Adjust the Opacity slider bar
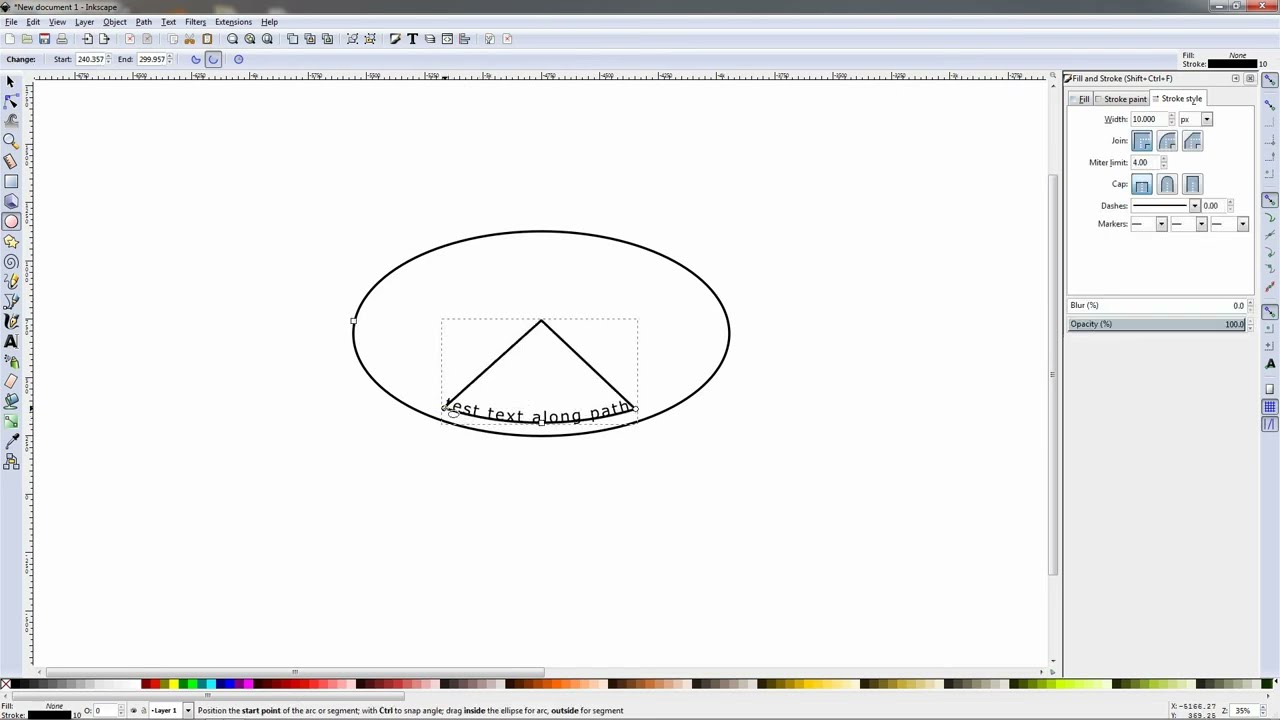Viewport: 1280px width, 720px height. tap(1158, 324)
